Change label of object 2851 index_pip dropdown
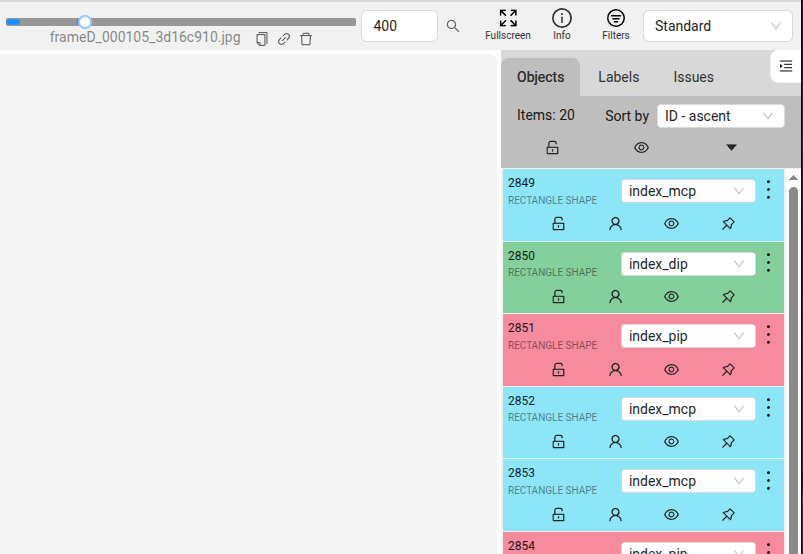This screenshot has width=803, height=554. pos(688,336)
